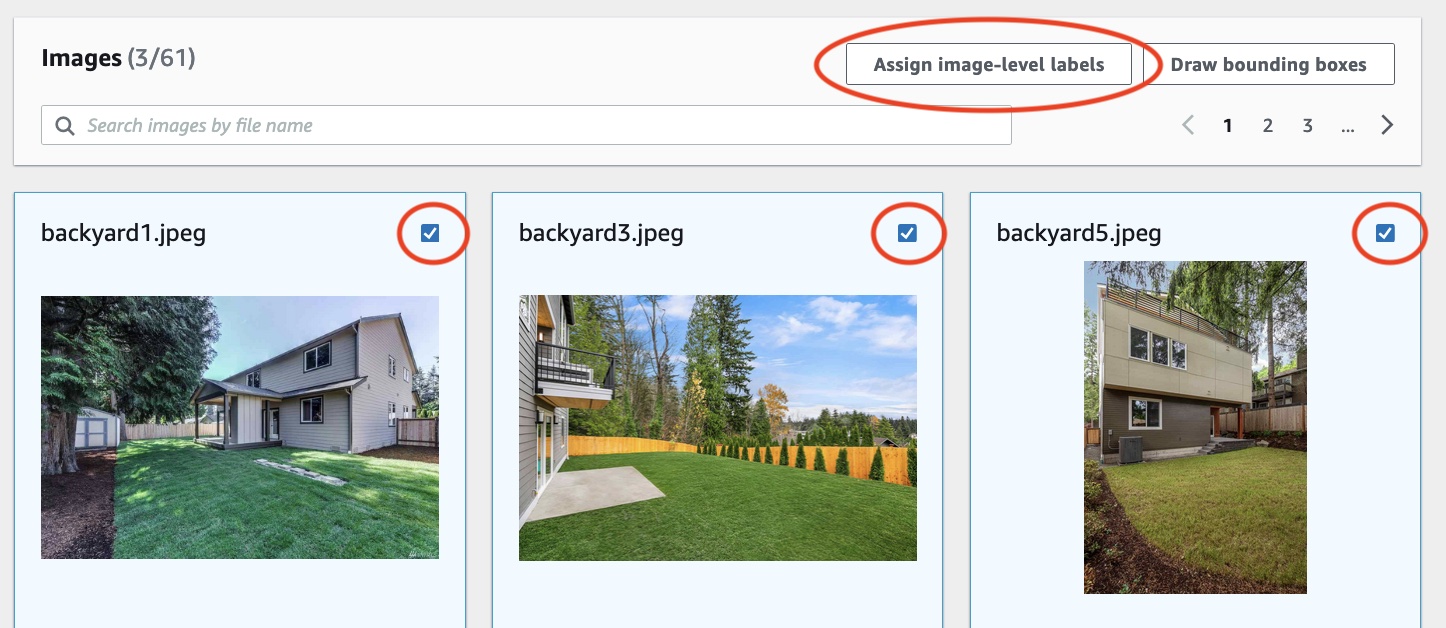Viewport: 1446px width, 628px height.
Task: Click the backyard5.jpeg file name
Action: [x=1079, y=233]
